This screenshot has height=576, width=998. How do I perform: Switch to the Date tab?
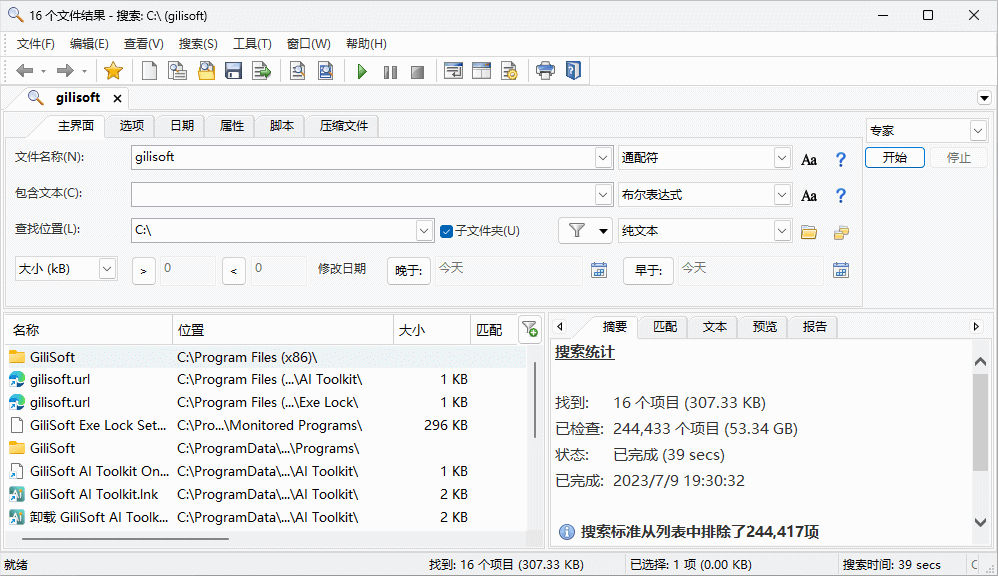coord(182,126)
